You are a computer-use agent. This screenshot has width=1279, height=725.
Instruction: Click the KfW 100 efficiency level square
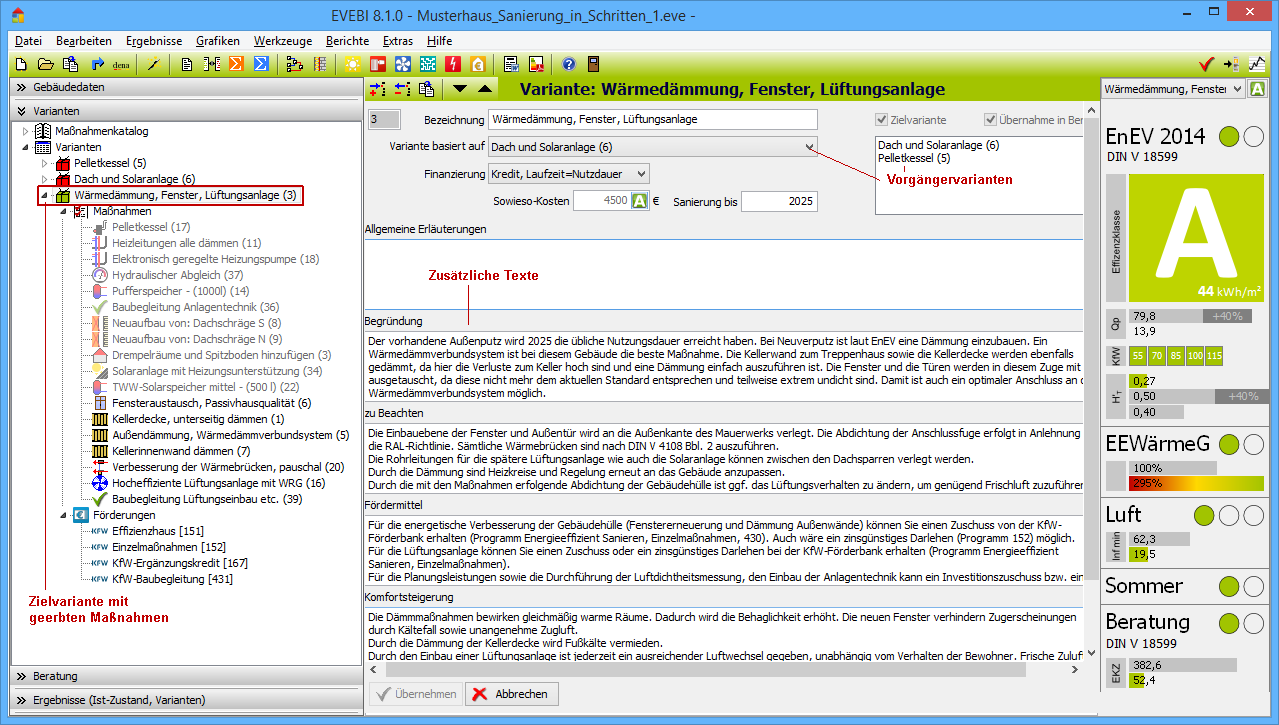[x=1194, y=356]
